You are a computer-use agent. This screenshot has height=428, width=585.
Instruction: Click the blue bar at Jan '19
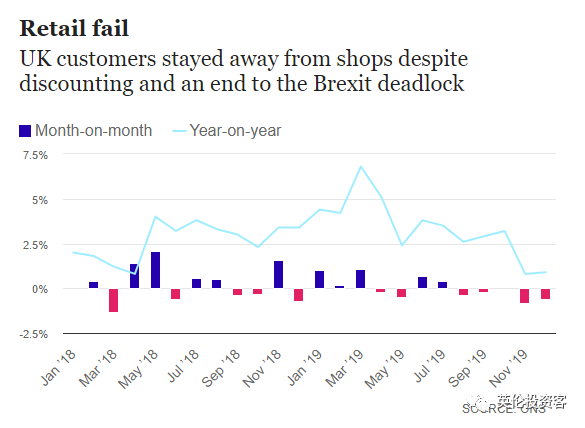point(319,279)
